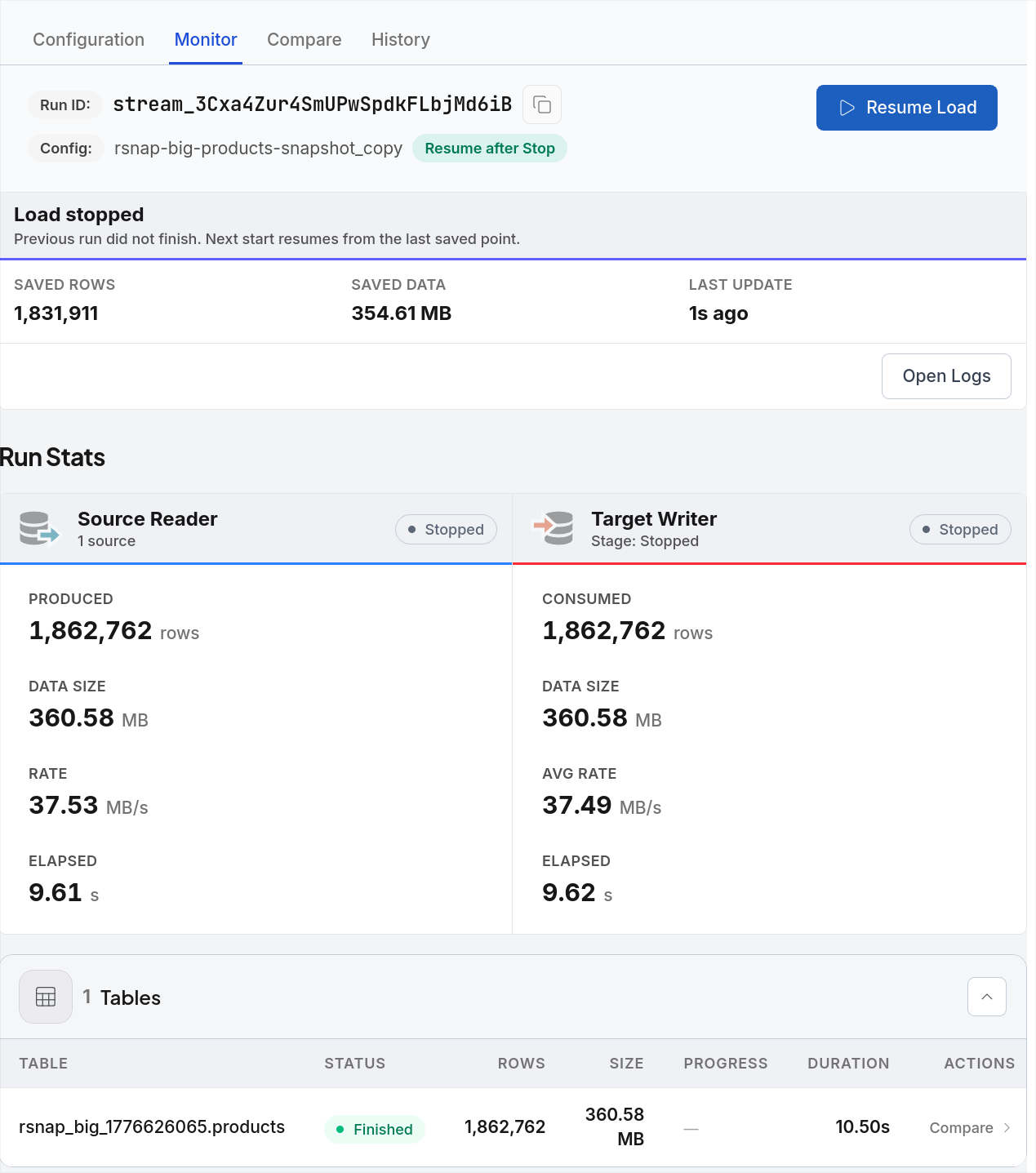Click the chevron arrow beside Compare
The height and width of the screenshot is (1173, 1036).
(x=1007, y=1127)
